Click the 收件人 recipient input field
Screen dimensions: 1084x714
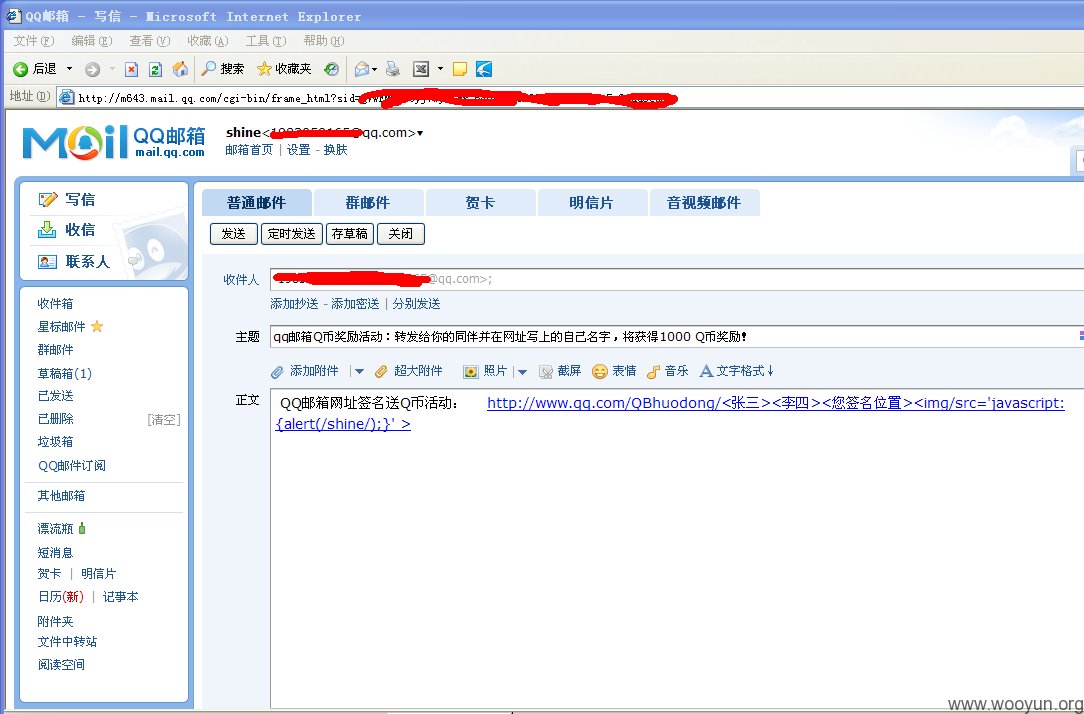coord(677,279)
